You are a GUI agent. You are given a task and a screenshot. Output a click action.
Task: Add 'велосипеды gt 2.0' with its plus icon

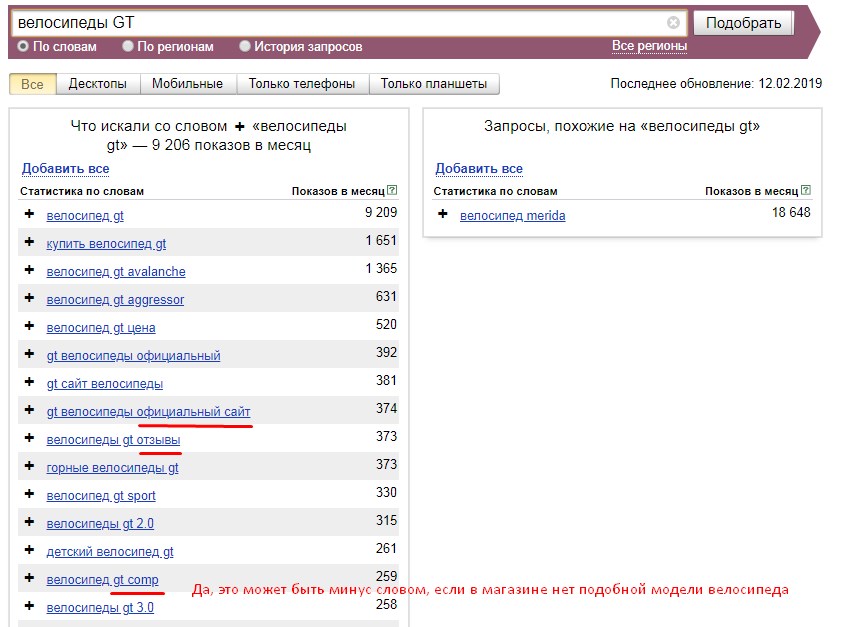tap(29, 523)
